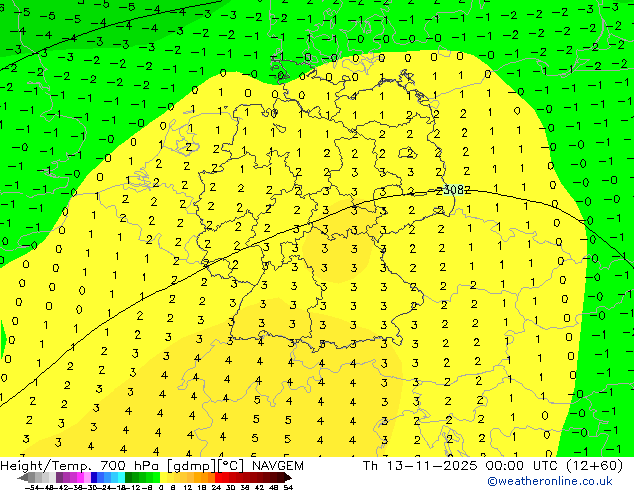Viewport: 634px width, 490px height.
Task: Pick the bright yellow legend swatch above 0
Action: (163, 478)
